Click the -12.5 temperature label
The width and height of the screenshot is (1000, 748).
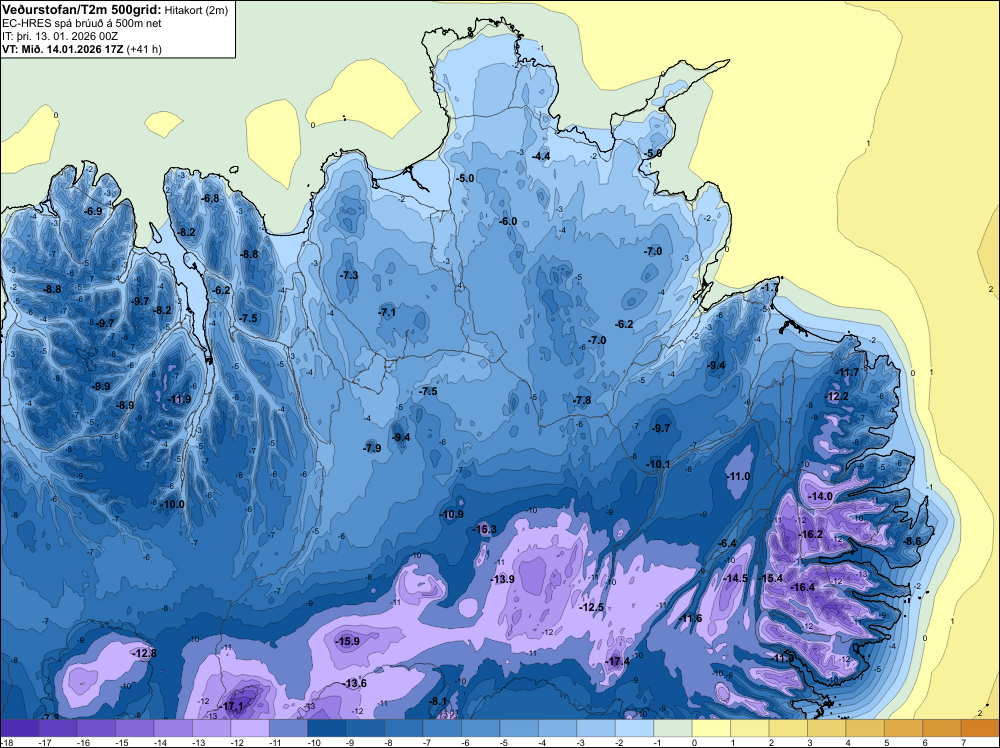[x=591, y=608]
